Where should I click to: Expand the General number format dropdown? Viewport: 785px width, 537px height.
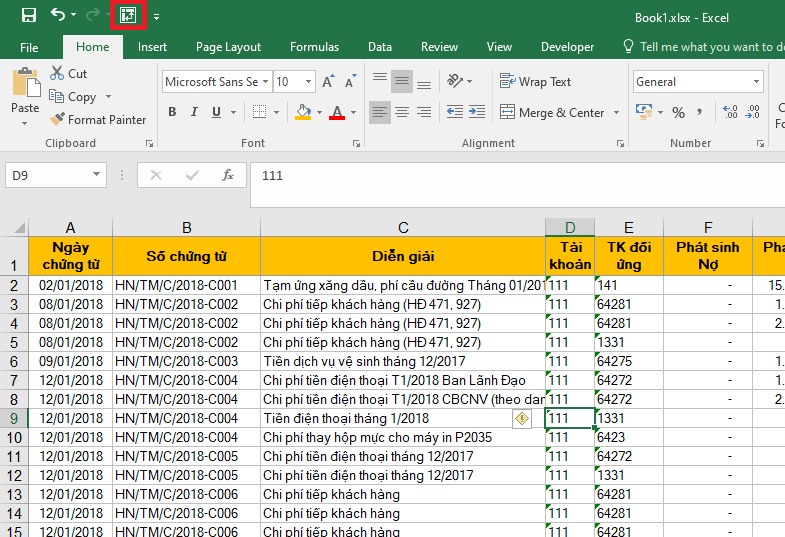click(x=756, y=82)
